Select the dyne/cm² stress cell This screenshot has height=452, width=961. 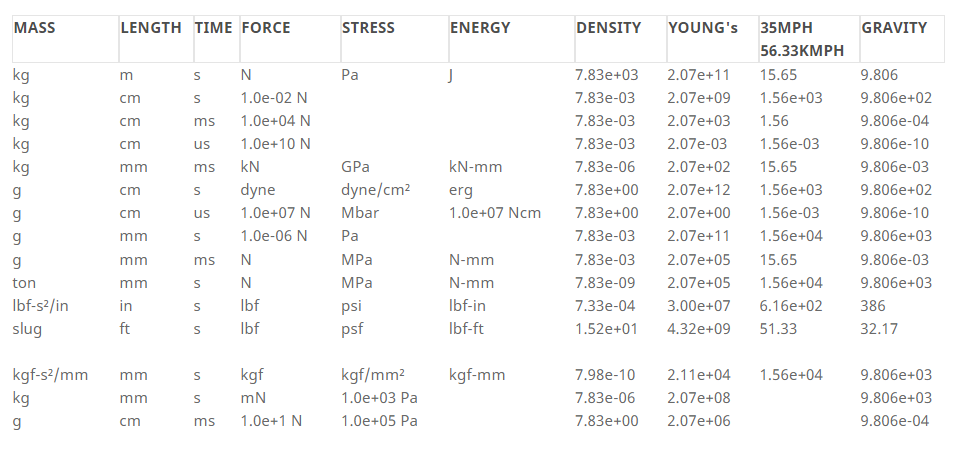tap(375, 190)
